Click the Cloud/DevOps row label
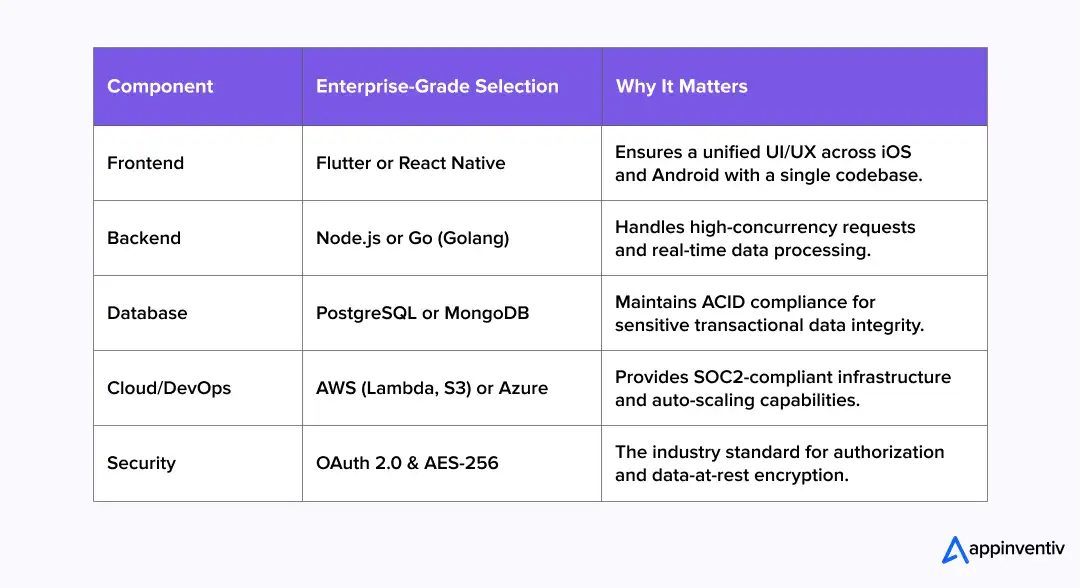 (169, 388)
